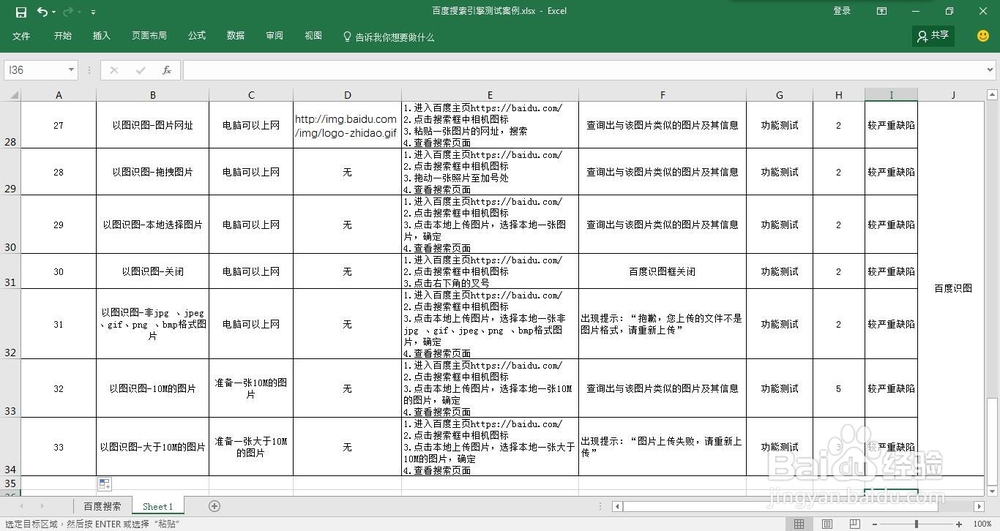The width and height of the screenshot is (1000, 531).
Task: Open the 文件 menu
Action: coord(21,36)
